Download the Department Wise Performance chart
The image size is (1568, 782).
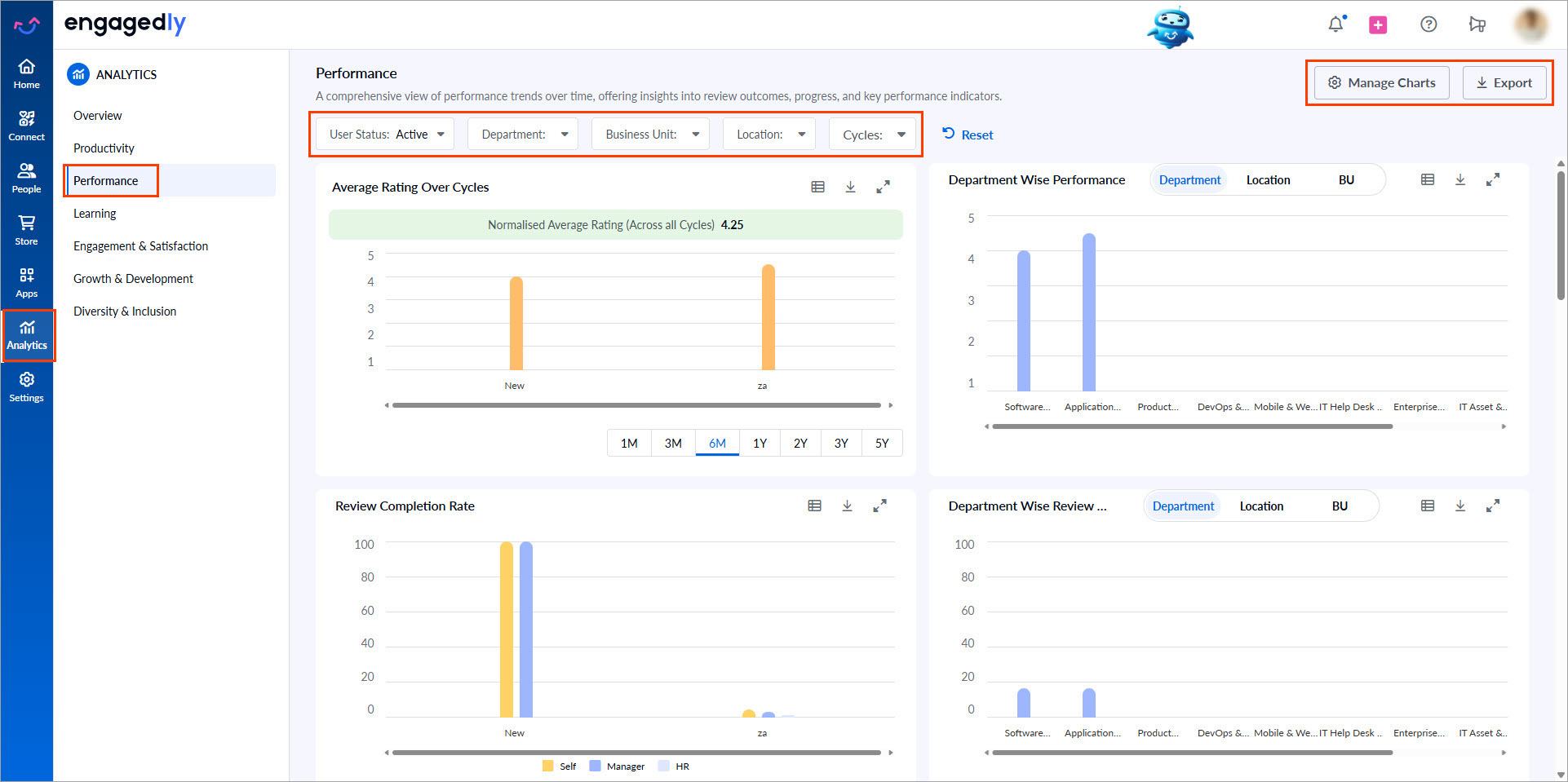coord(1460,179)
